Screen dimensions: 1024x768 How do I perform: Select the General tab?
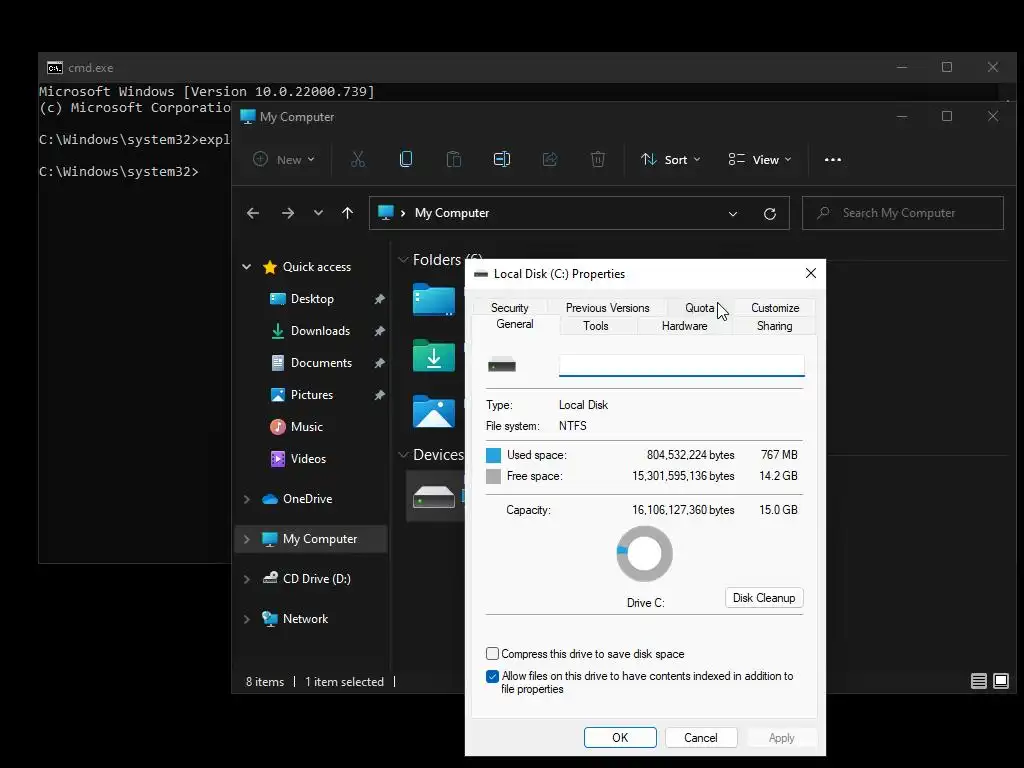tap(515, 324)
